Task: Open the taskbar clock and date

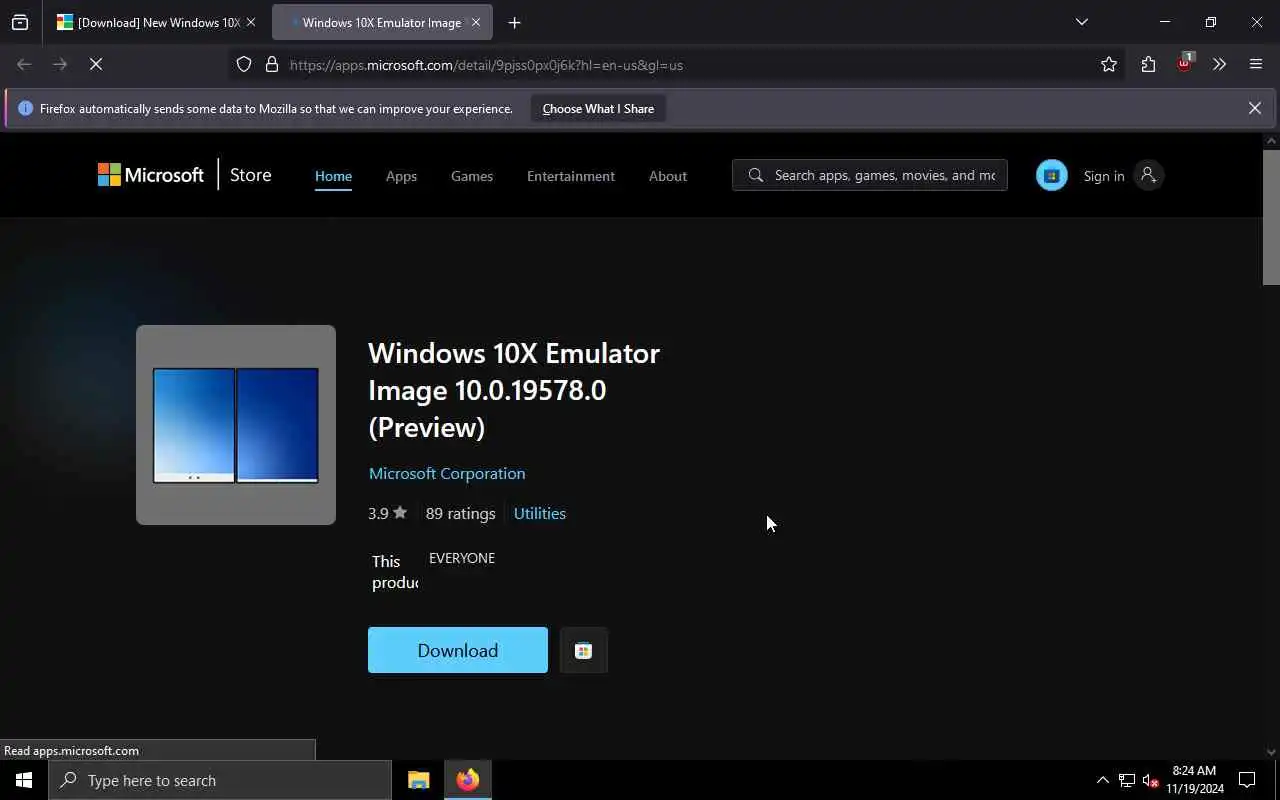Action: (x=1194, y=780)
